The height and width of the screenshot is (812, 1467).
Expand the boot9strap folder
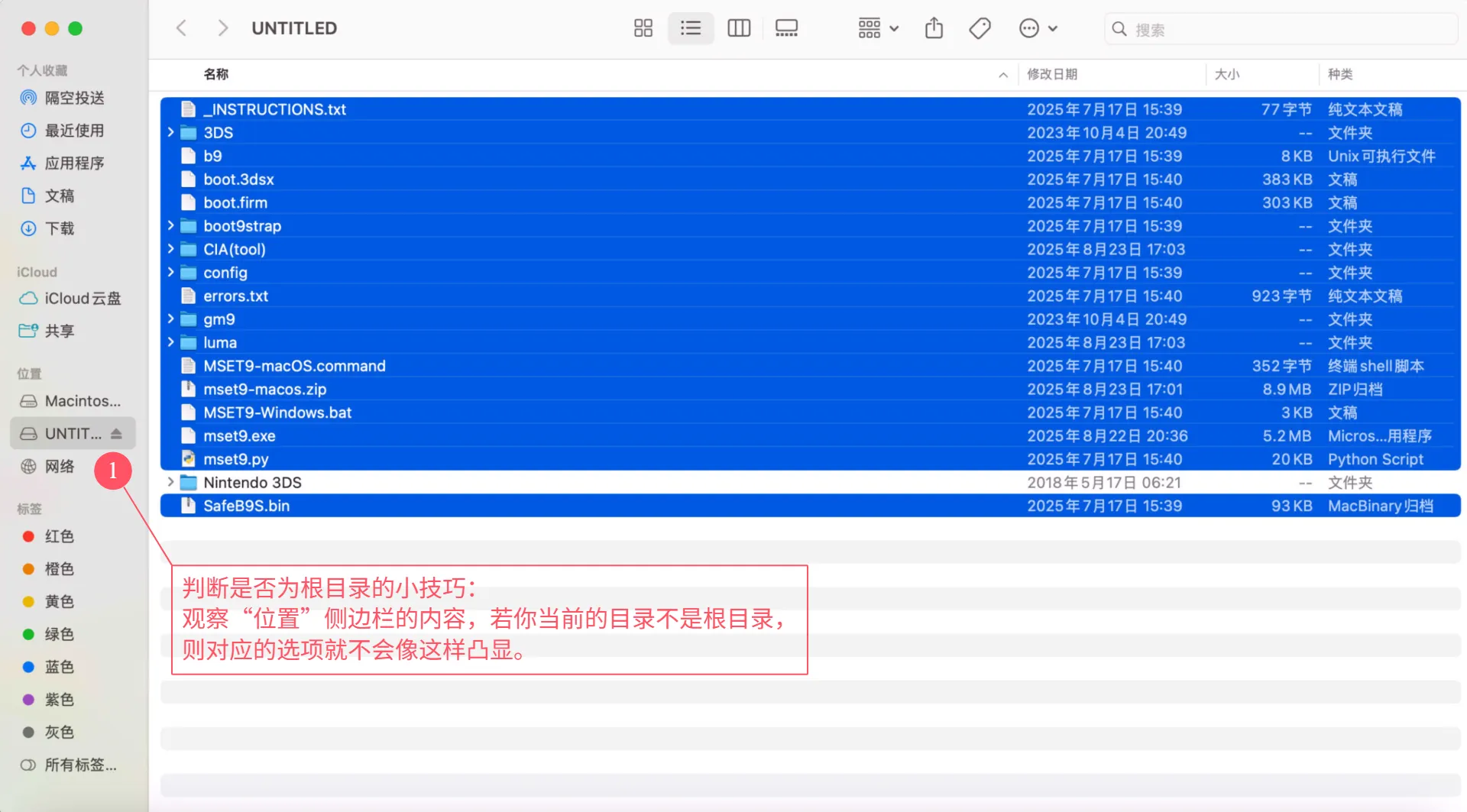170,226
